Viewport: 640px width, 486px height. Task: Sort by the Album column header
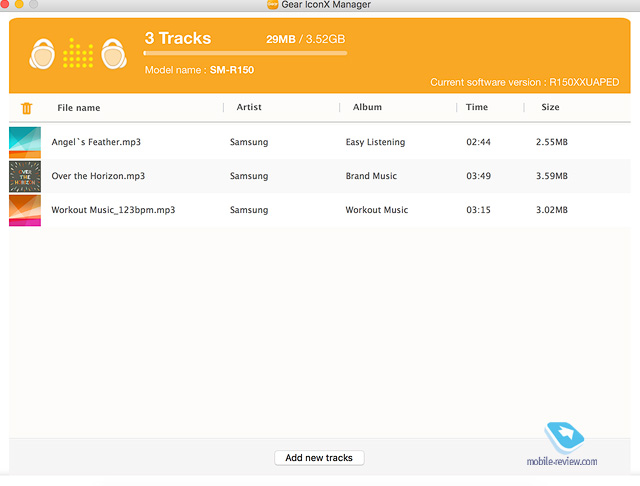coord(367,107)
